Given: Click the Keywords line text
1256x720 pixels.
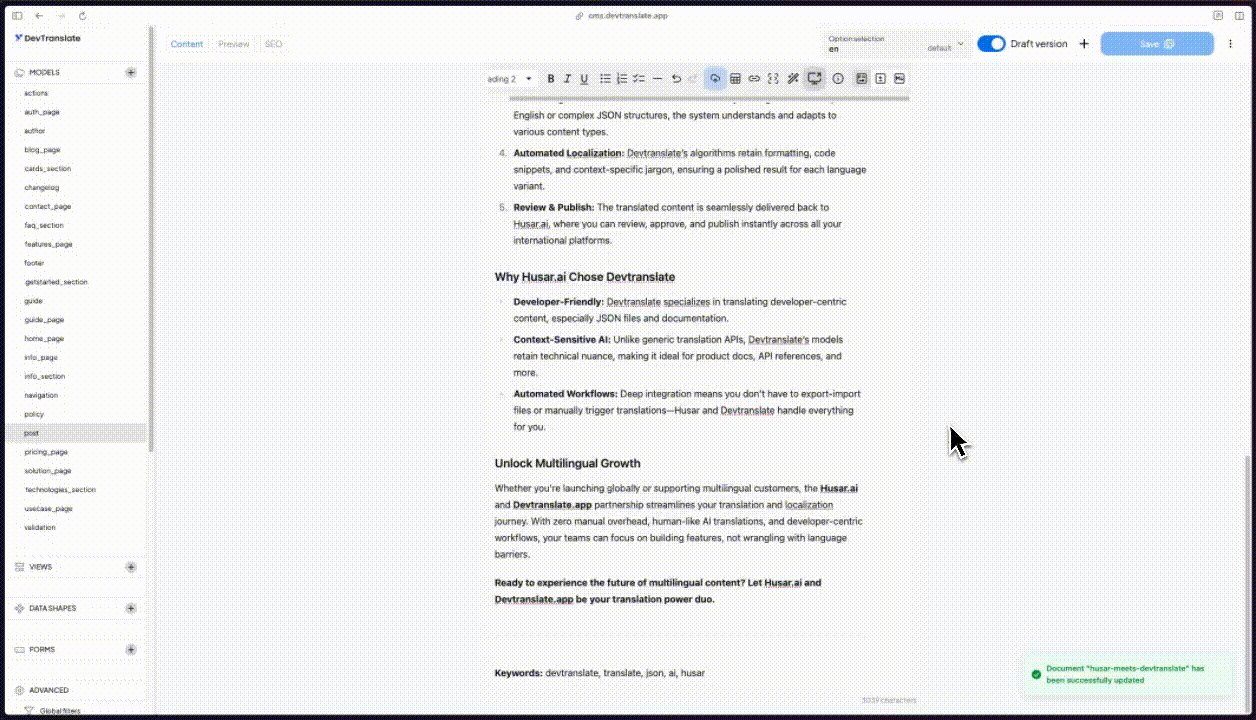Looking at the screenshot, I should 600,673.
